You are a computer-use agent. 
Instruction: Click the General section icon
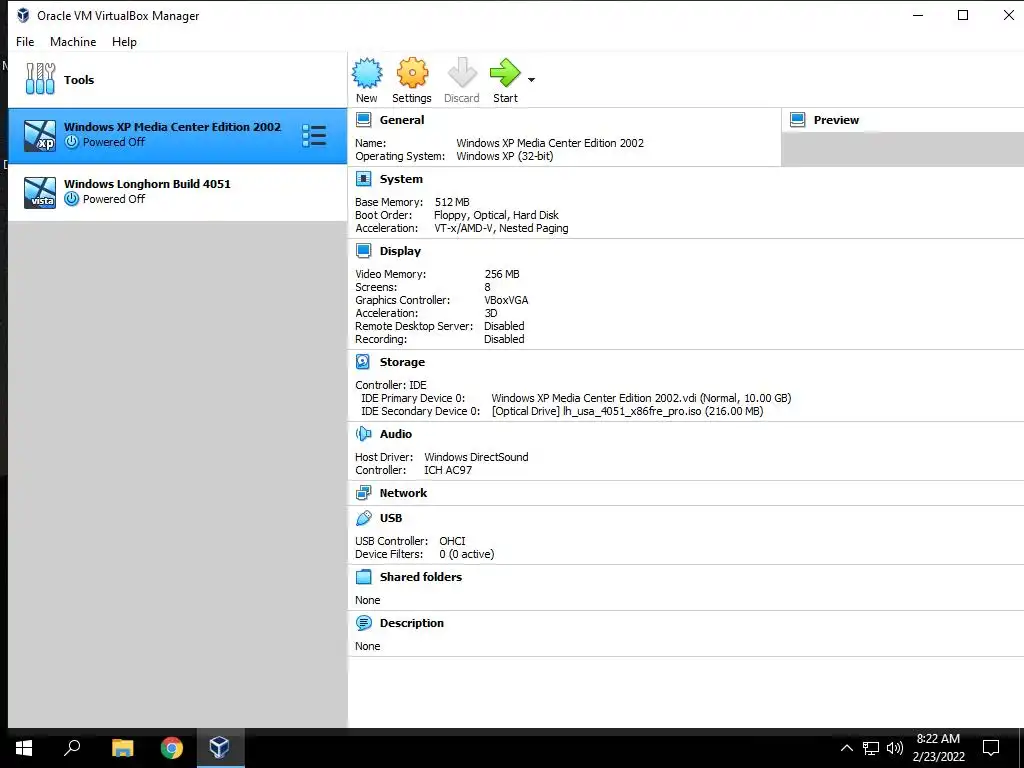(x=364, y=120)
